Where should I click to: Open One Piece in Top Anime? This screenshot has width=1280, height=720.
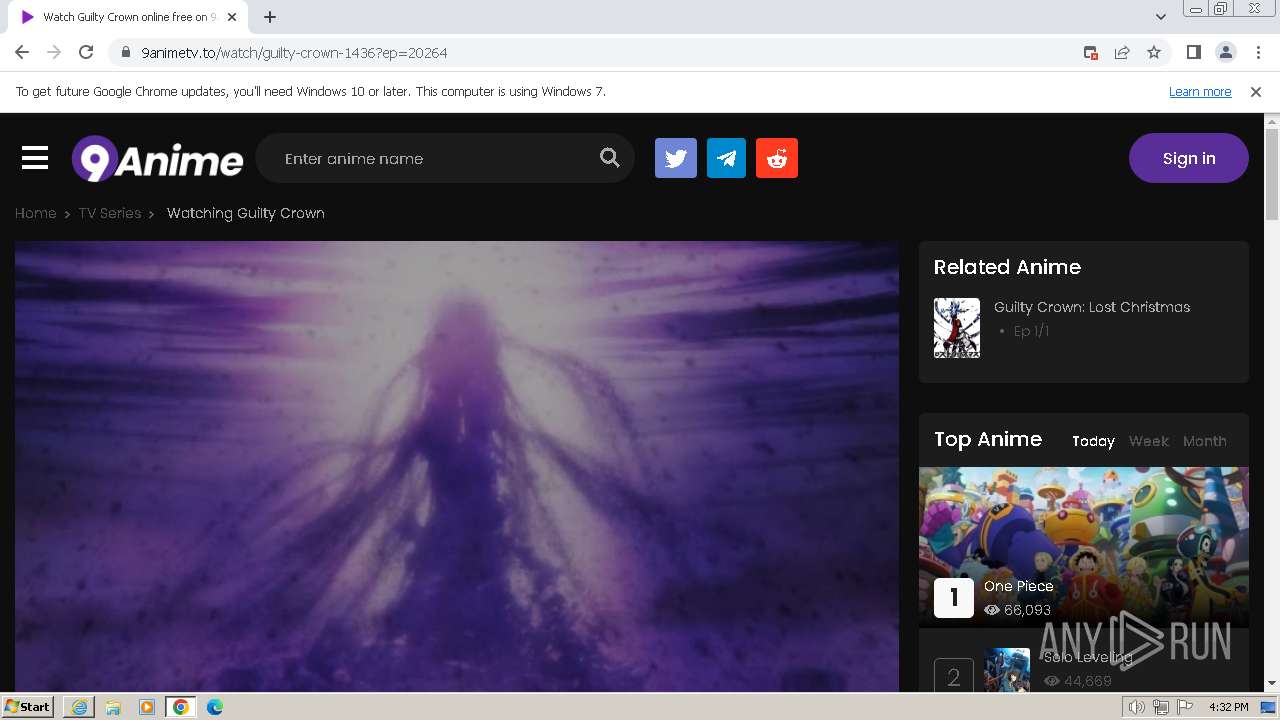pos(1019,586)
